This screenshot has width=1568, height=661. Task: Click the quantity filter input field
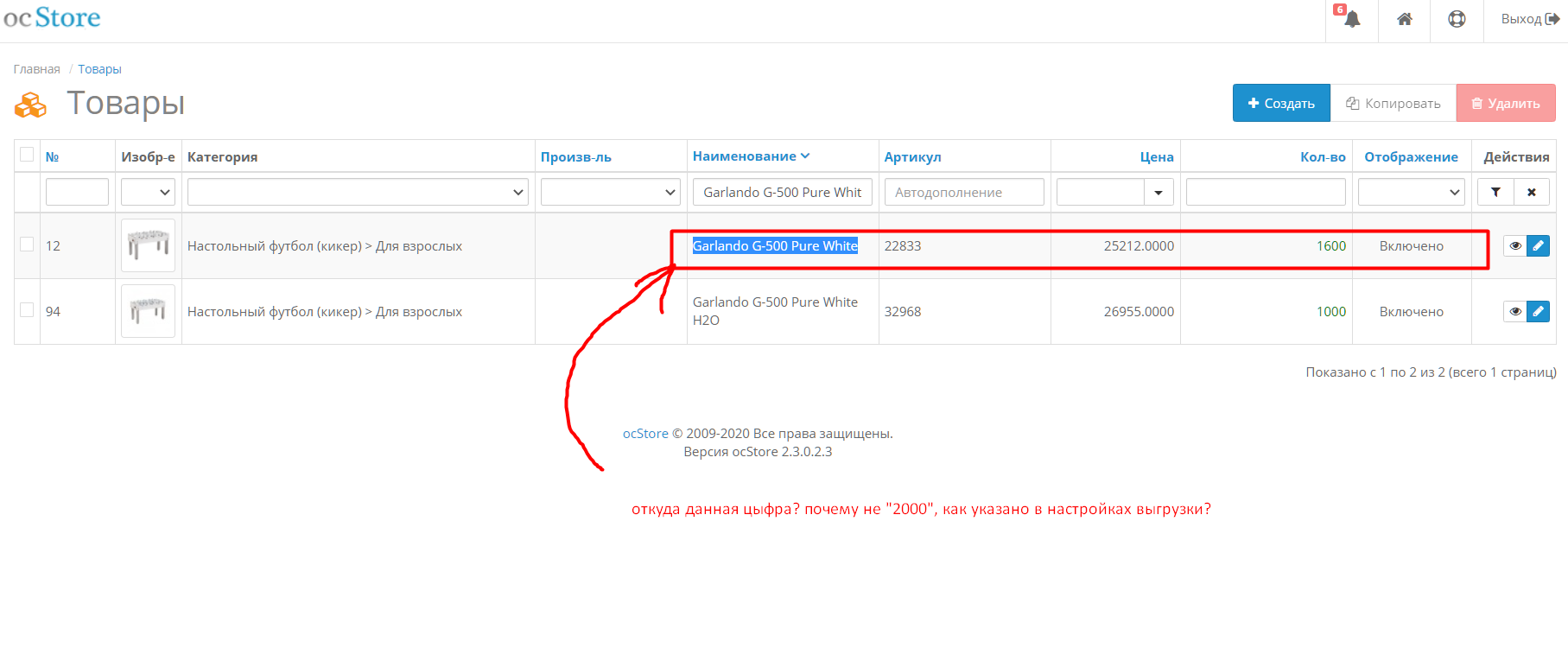(x=1266, y=192)
